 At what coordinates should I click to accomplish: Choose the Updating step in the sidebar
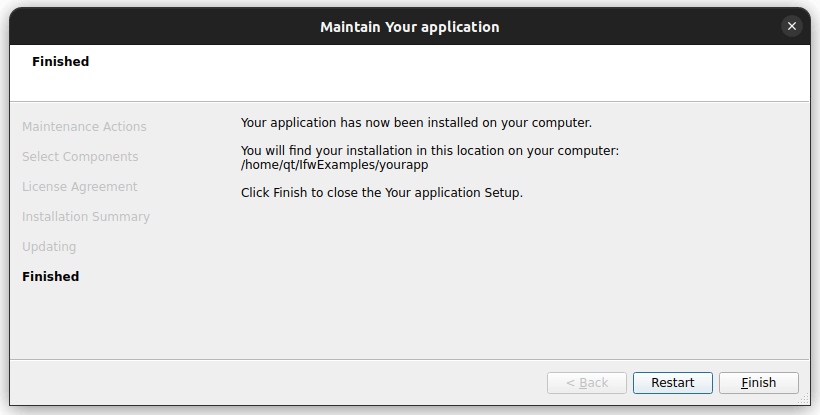[x=49, y=247]
